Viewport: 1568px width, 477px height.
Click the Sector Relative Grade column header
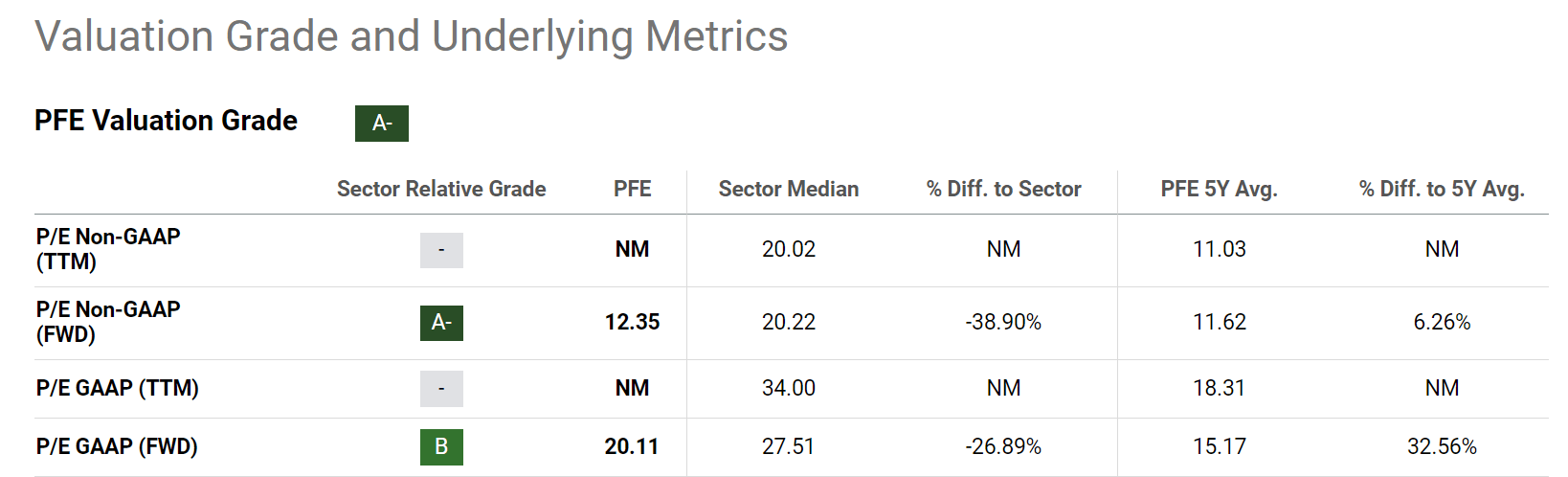point(441,190)
